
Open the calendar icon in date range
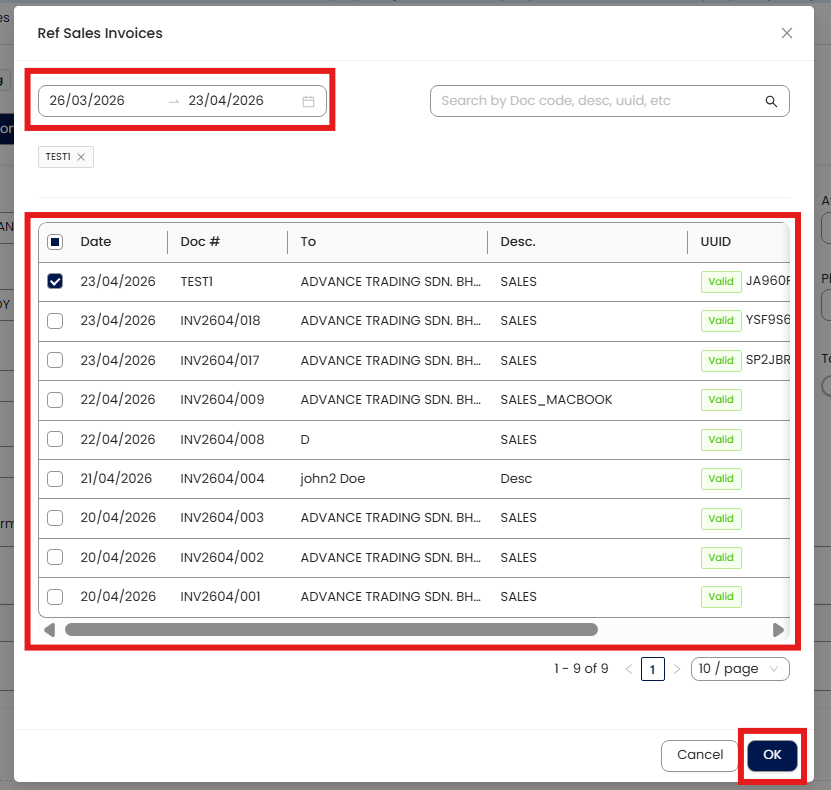(308, 101)
